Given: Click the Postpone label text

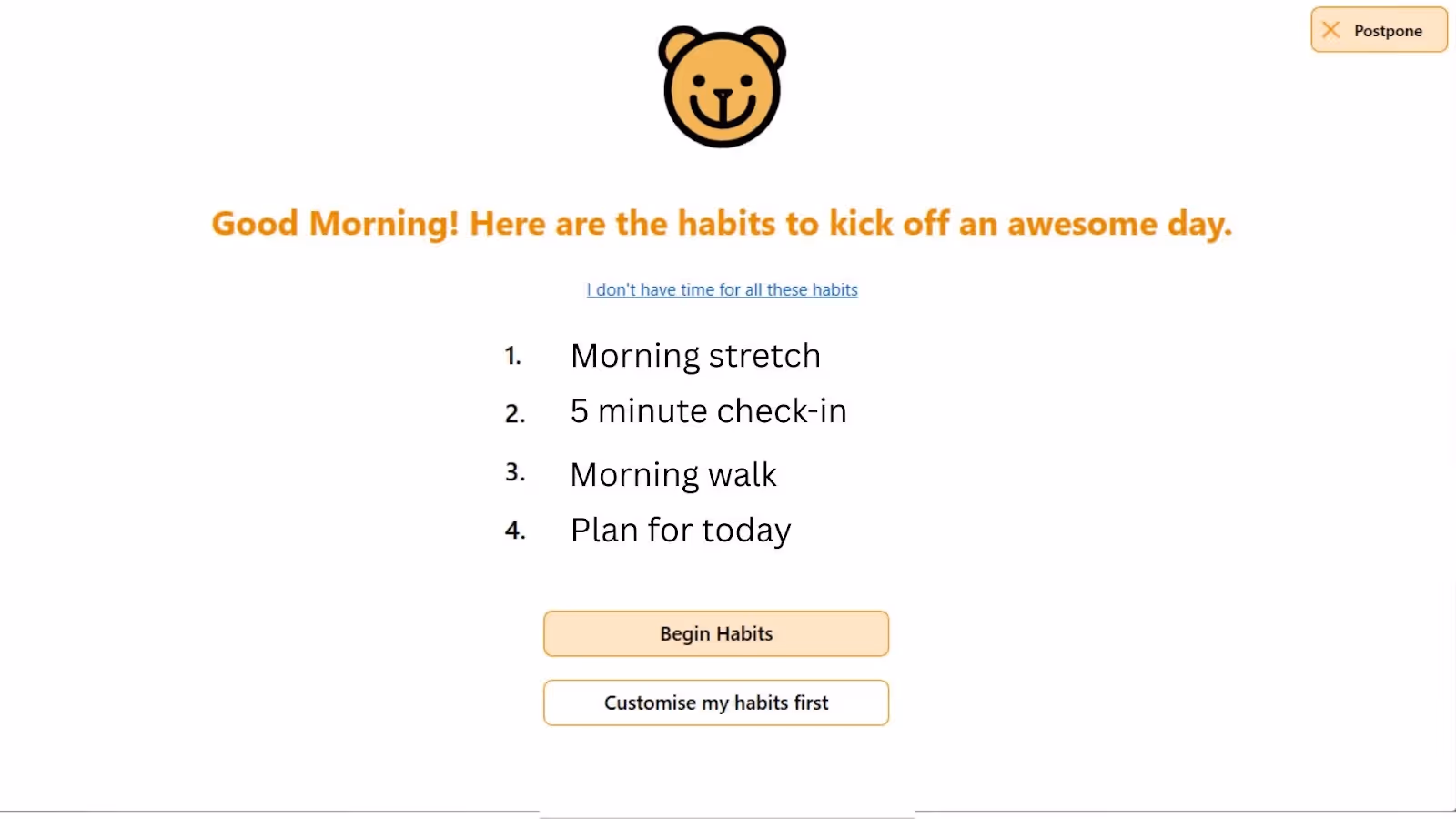Looking at the screenshot, I should click(x=1389, y=30).
